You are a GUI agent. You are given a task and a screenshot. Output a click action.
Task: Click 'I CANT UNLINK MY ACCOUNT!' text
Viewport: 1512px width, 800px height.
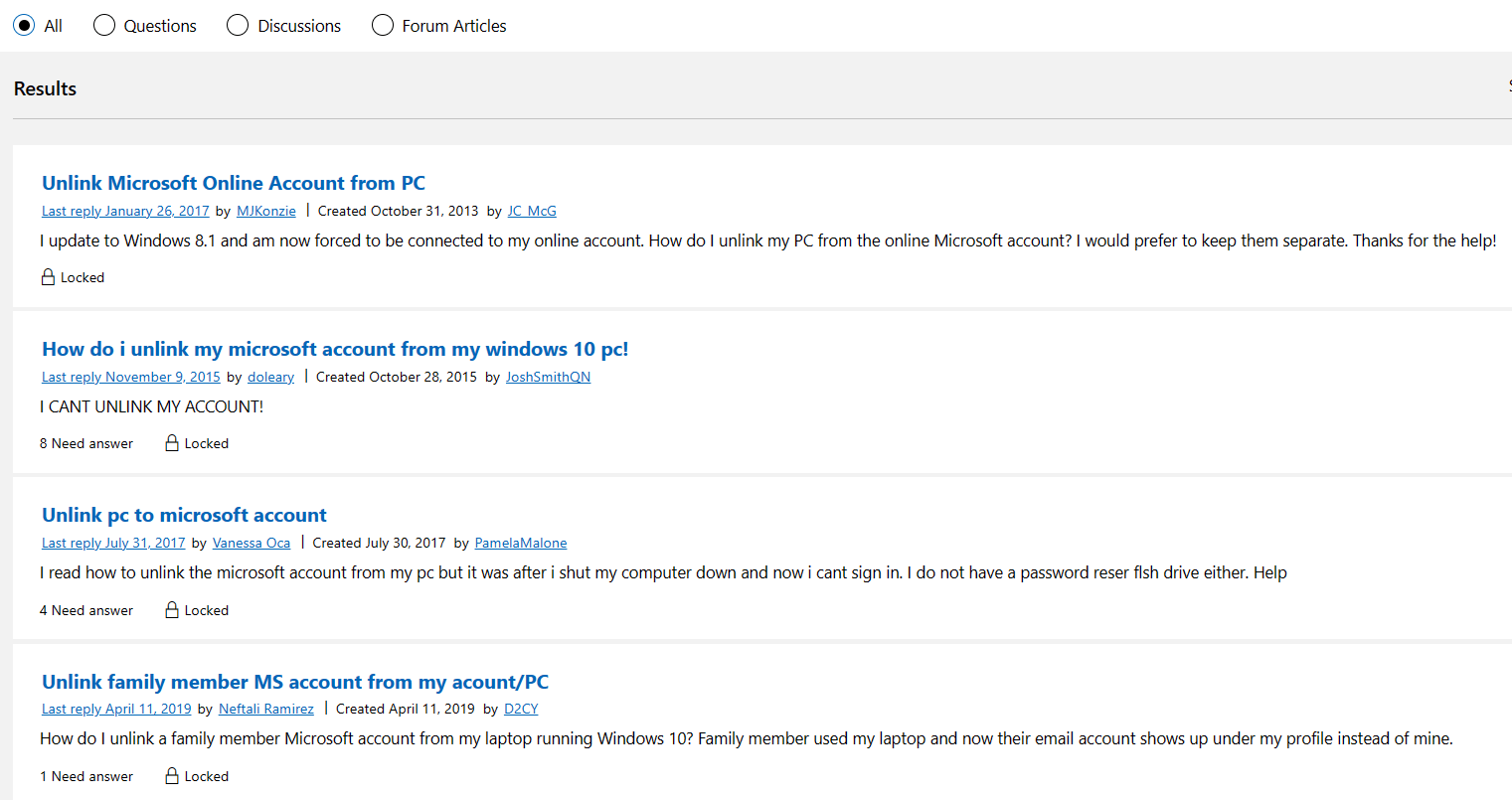point(151,406)
